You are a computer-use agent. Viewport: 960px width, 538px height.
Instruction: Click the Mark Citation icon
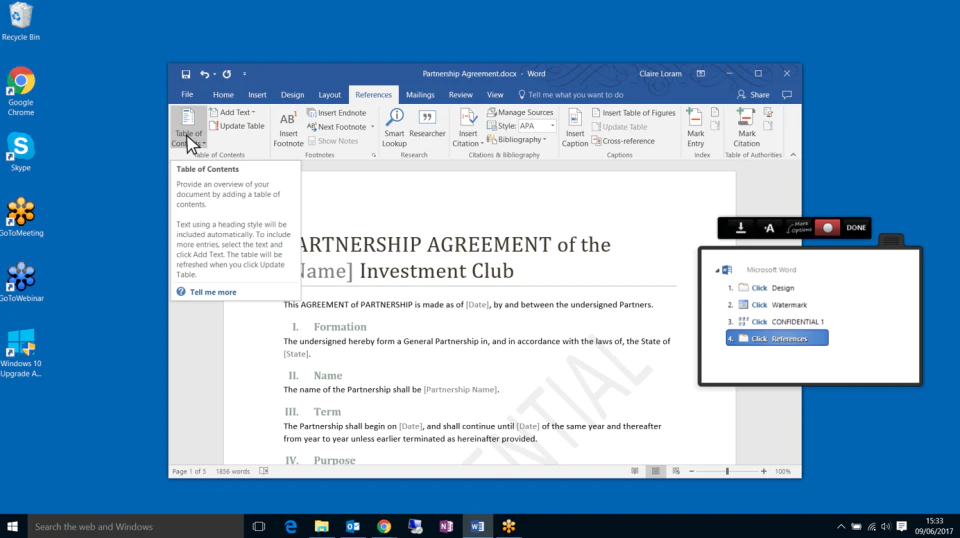(746, 128)
